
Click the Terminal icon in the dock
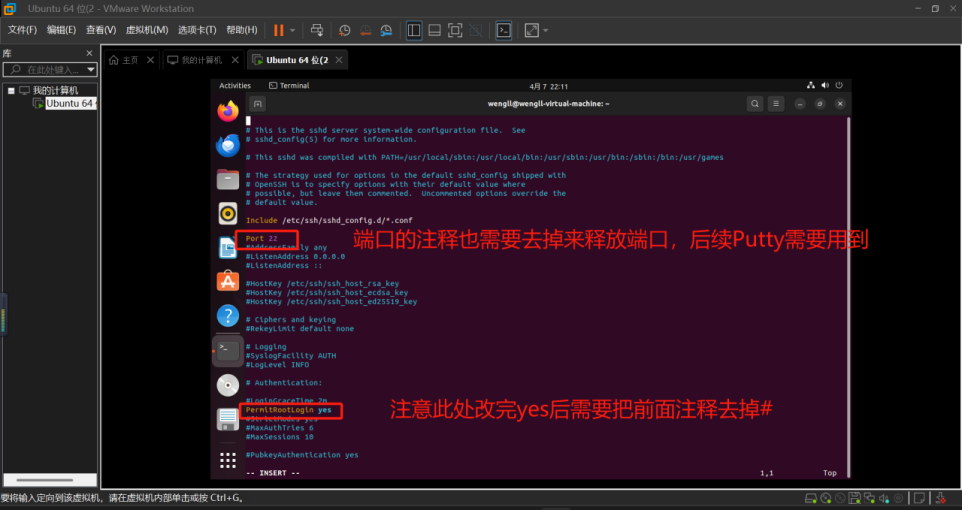pyautogui.click(x=228, y=350)
